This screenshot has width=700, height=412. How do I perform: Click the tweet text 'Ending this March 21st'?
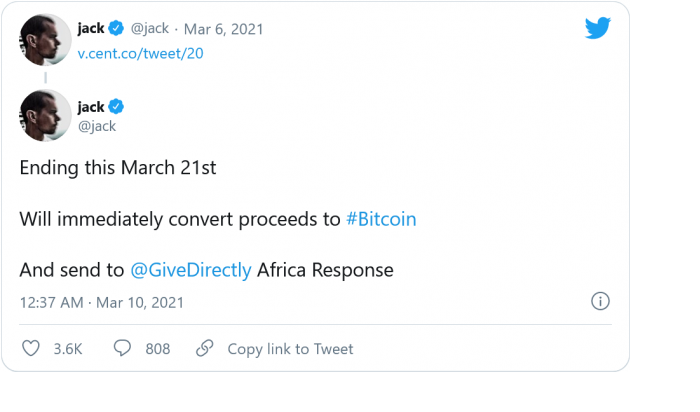(118, 167)
